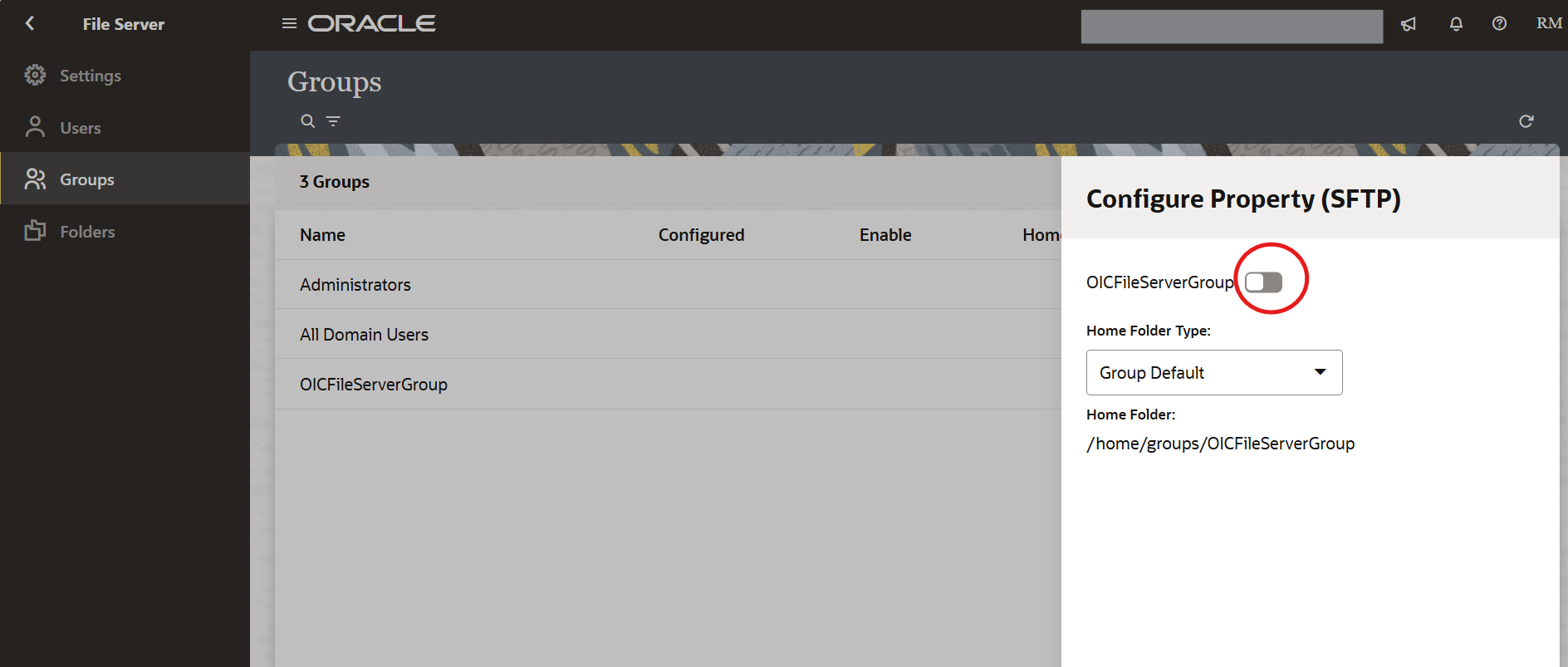1568x667 pixels.
Task: Click the Groups page heading
Action: coord(335,82)
